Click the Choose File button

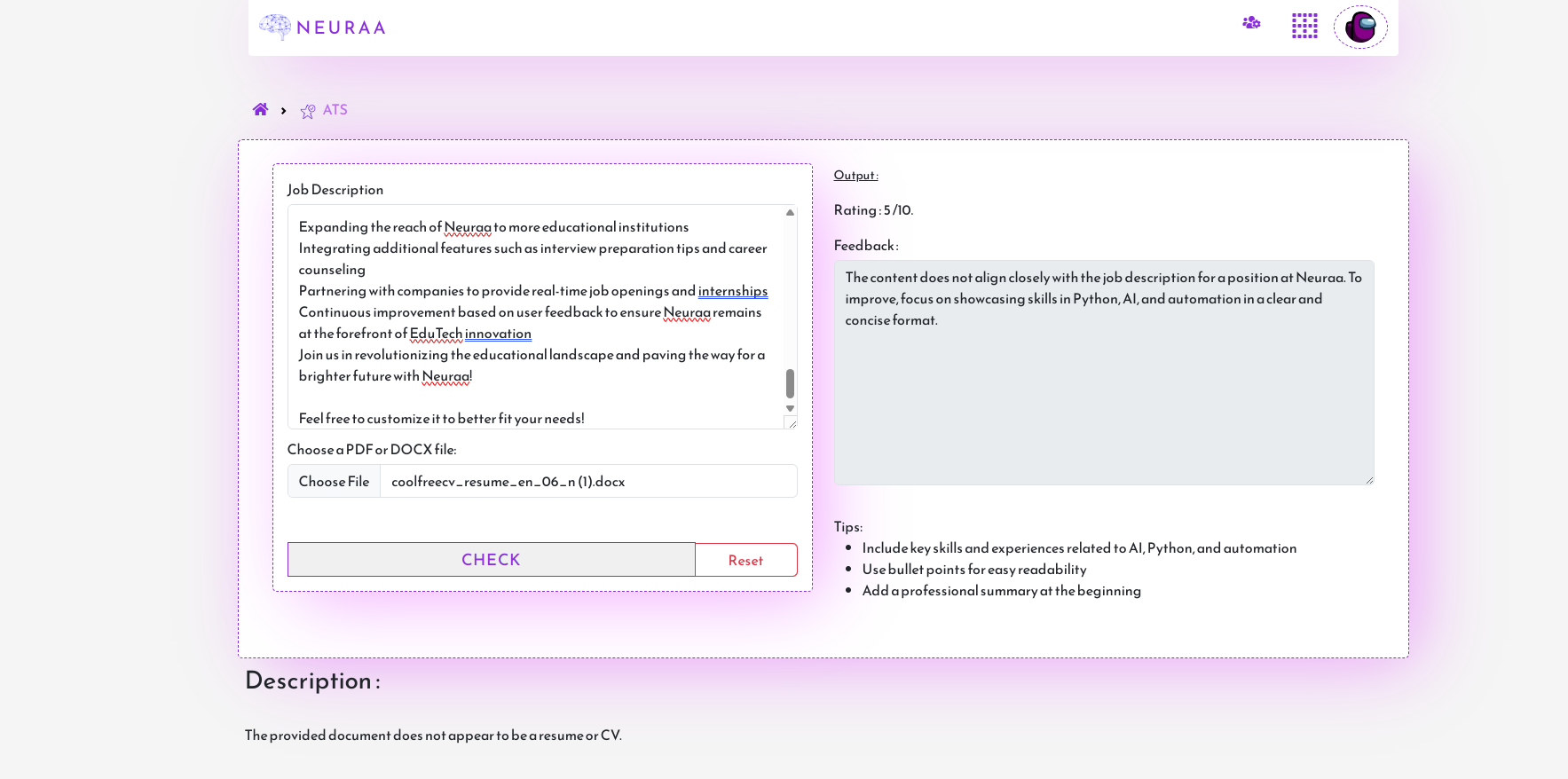(334, 481)
